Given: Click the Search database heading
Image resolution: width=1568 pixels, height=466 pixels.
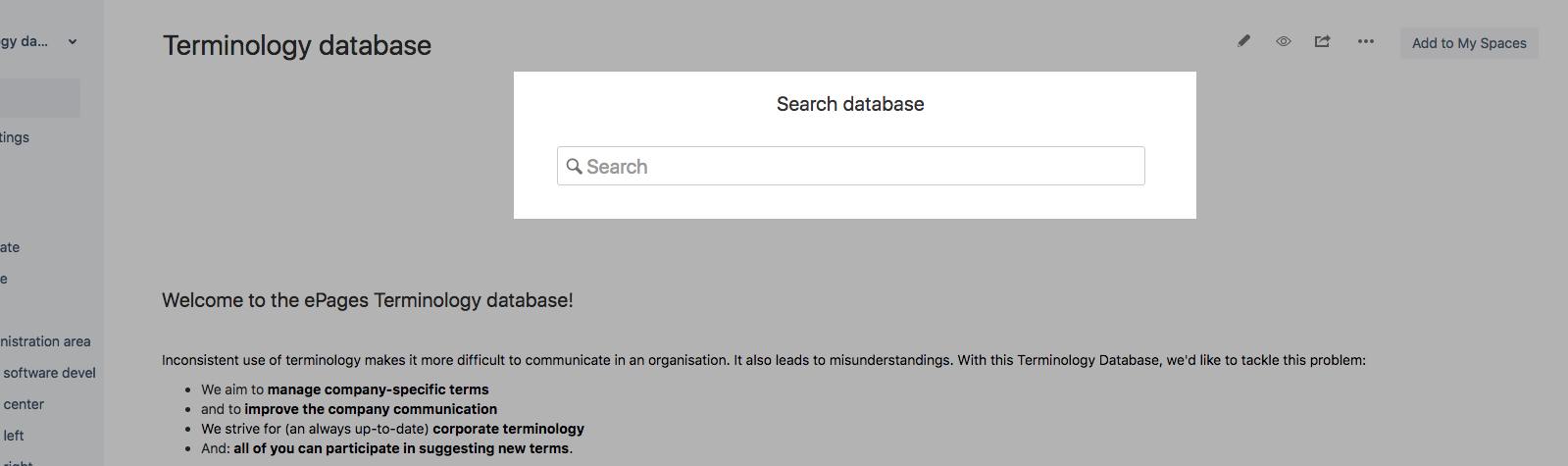Looking at the screenshot, I should click(x=850, y=104).
